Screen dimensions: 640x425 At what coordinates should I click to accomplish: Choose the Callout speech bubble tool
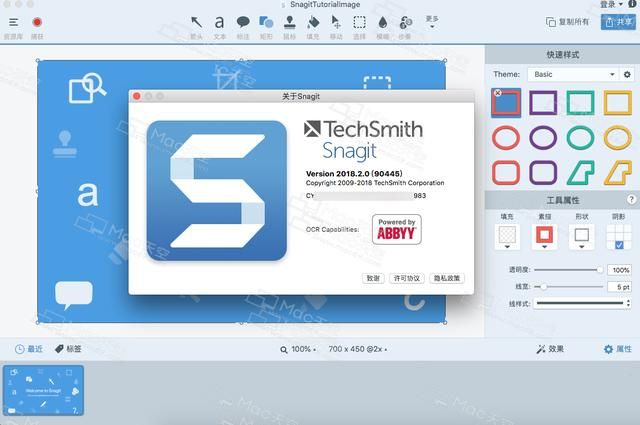(243, 22)
